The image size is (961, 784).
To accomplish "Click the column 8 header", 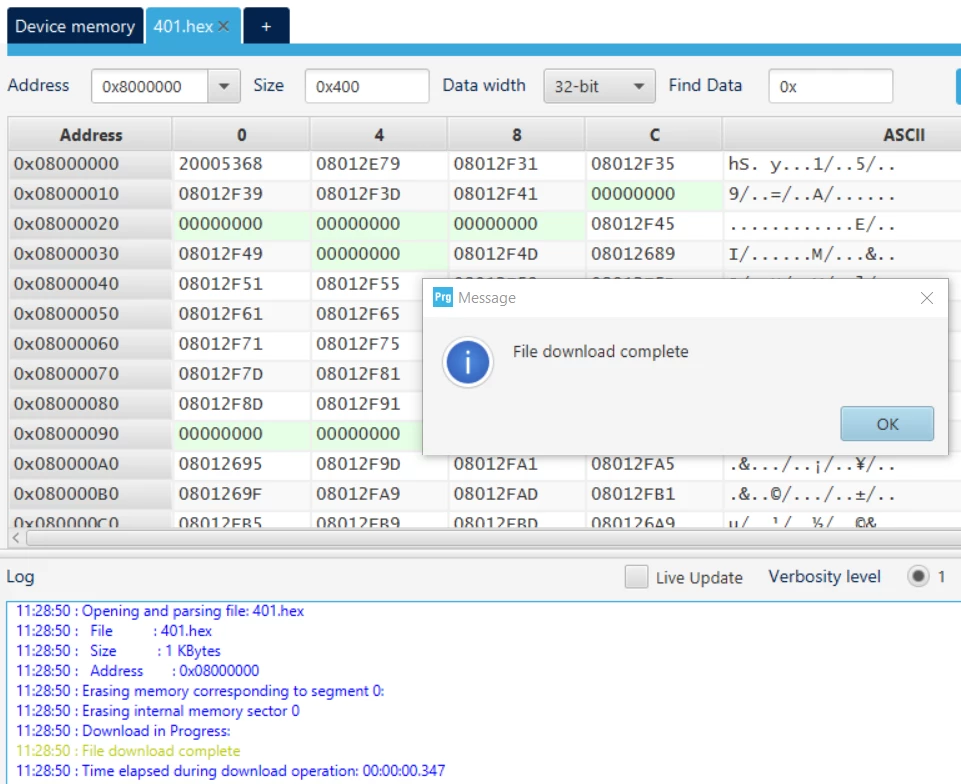I will 517,135.
